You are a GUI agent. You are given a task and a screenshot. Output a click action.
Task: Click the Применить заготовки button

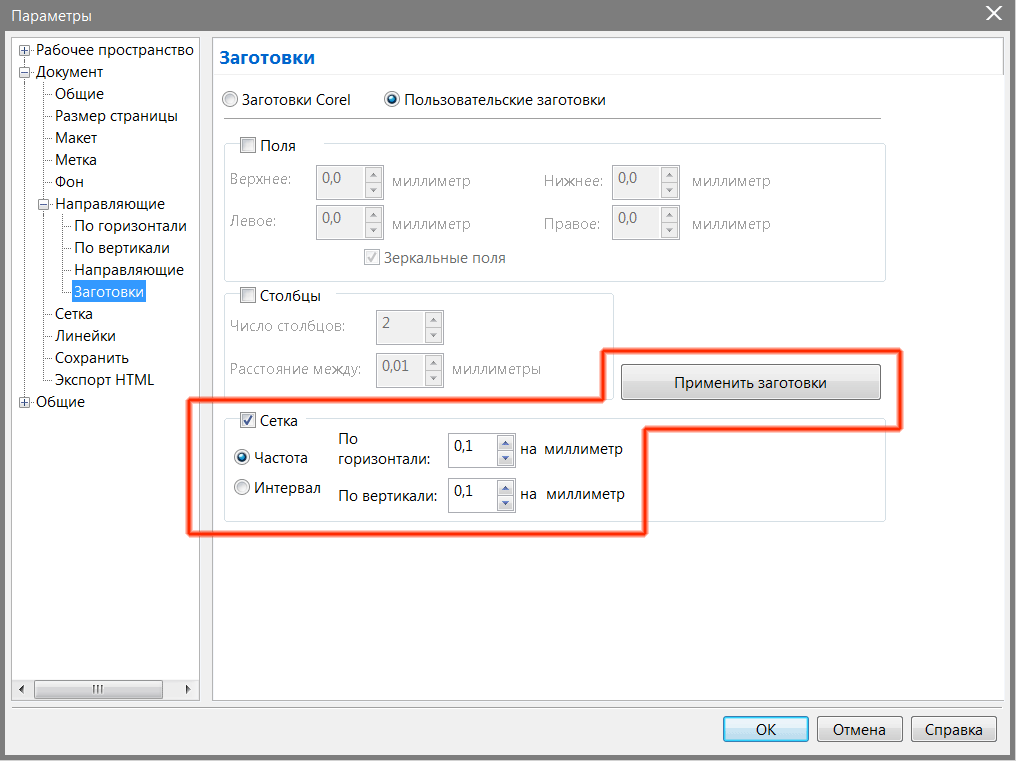[x=750, y=382]
